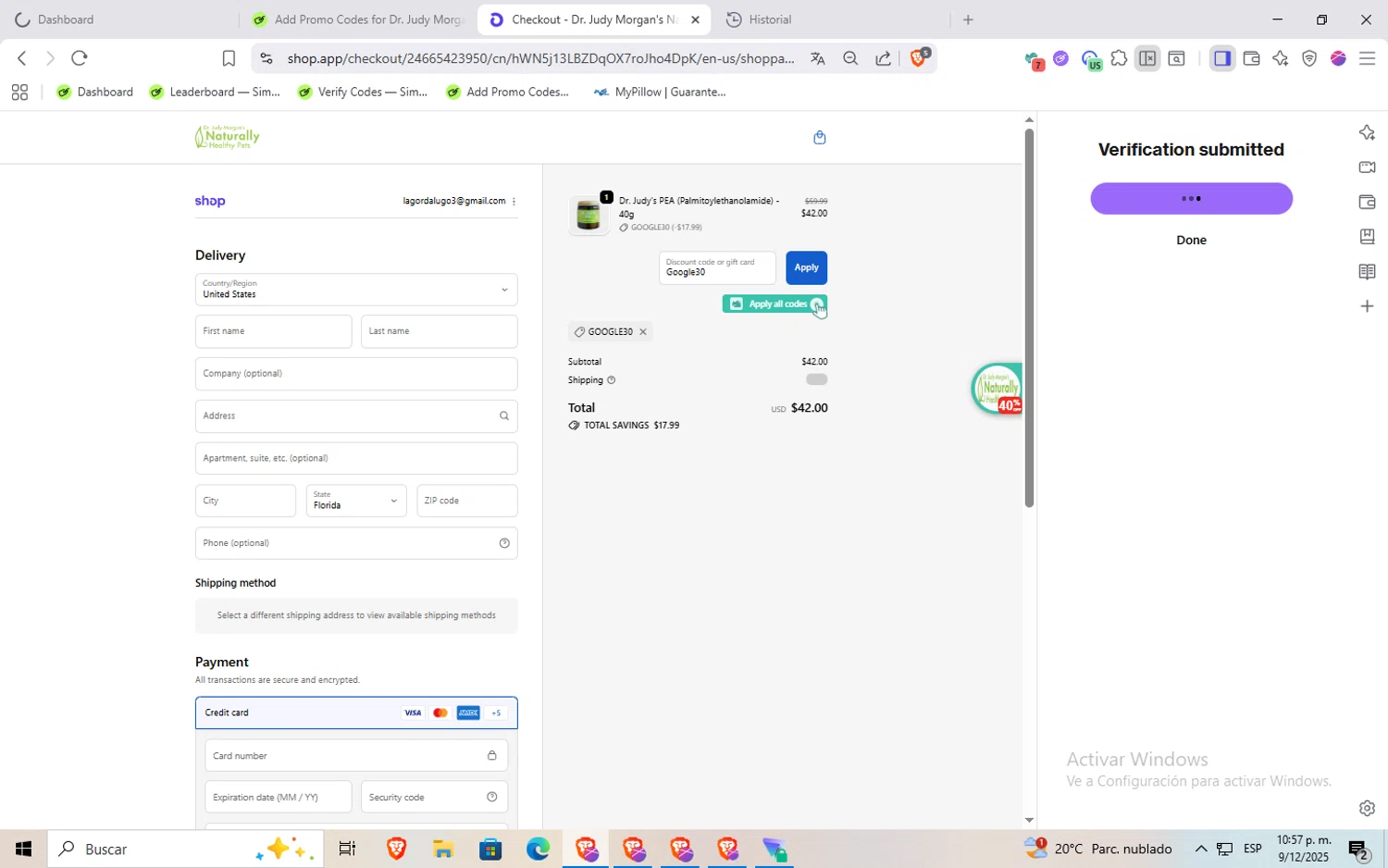Image resolution: width=1388 pixels, height=868 pixels.
Task: Remove the GOOGLE30 discount code tag
Action: pyautogui.click(x=643, y=331)
